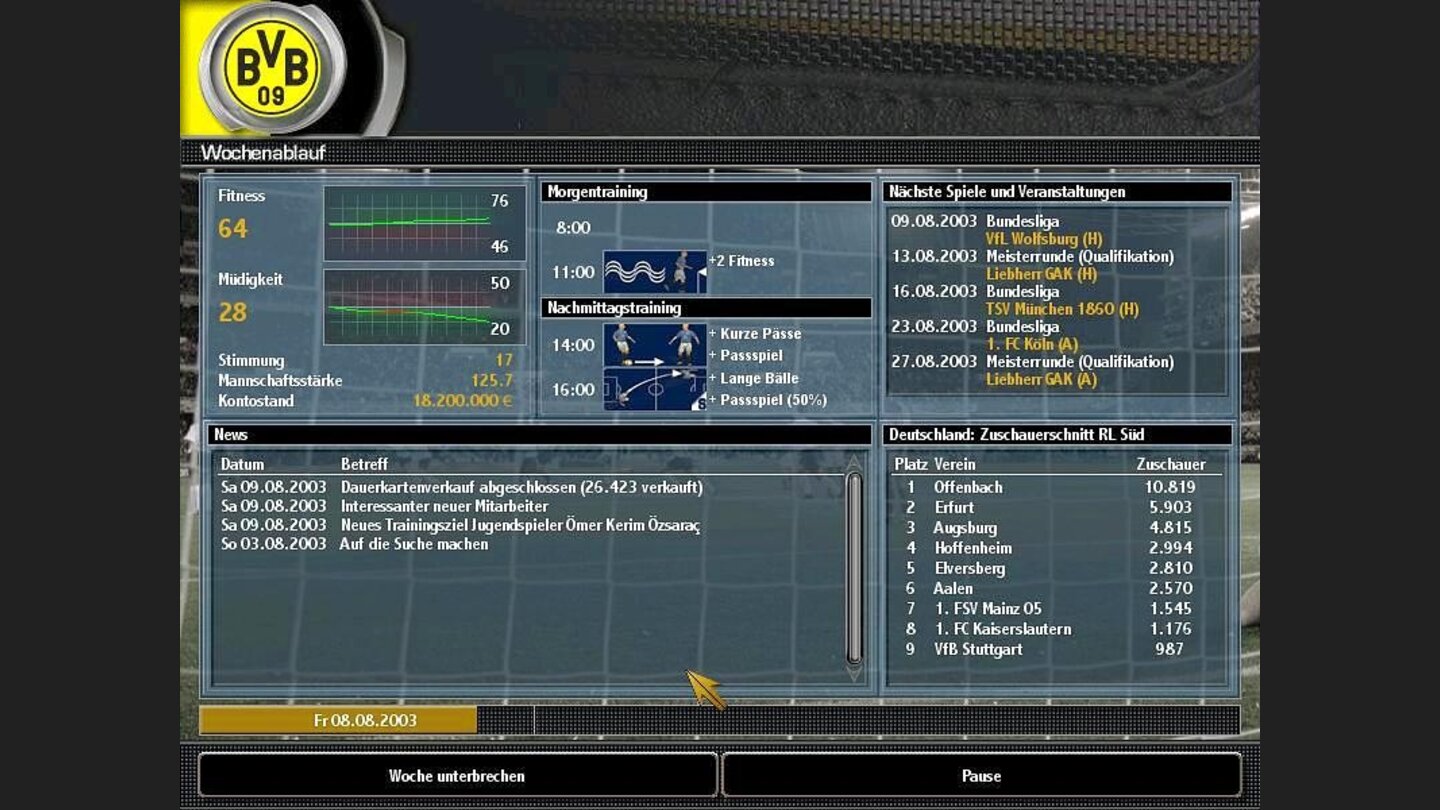Open the Fitness trend graph

coord(424,223)
